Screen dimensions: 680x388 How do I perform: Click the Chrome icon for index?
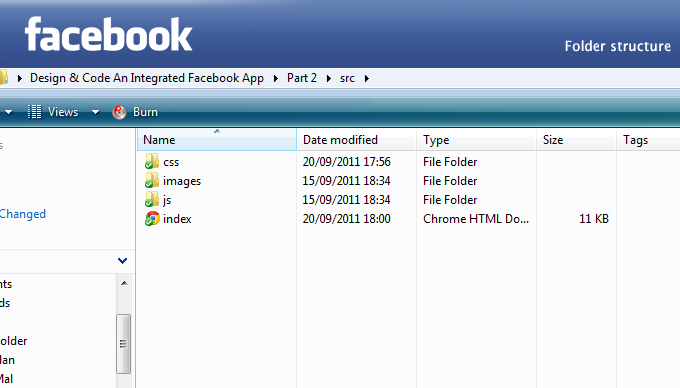pos(152,218)
